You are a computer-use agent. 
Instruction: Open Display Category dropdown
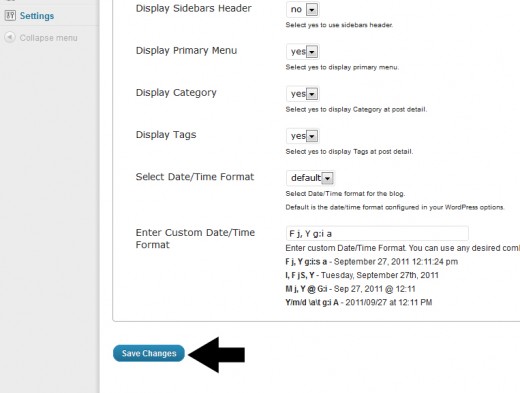click(x=302, y=94)
